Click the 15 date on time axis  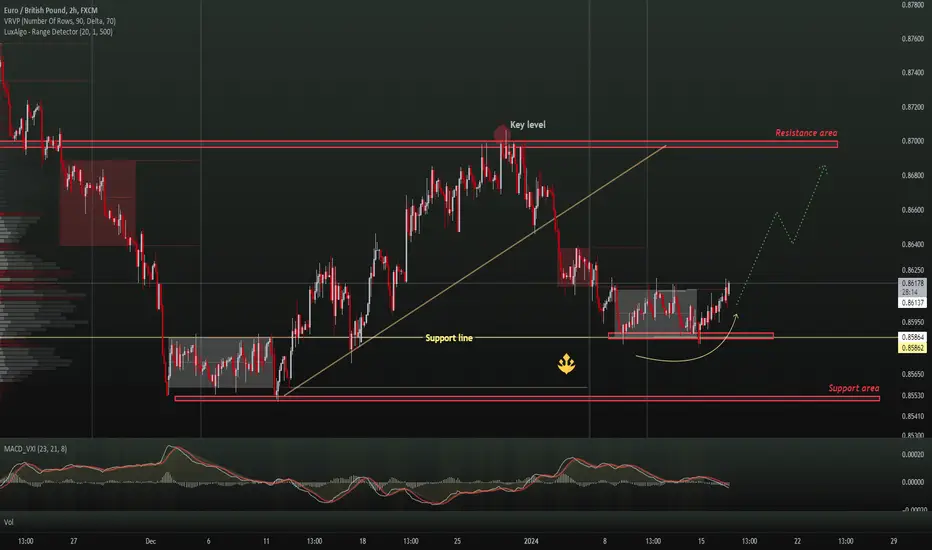[x=701, y=541]
